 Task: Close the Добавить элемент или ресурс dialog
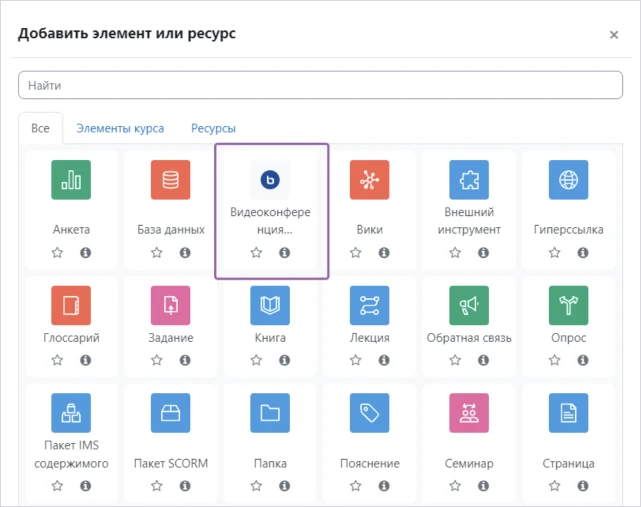click(614, 35)
